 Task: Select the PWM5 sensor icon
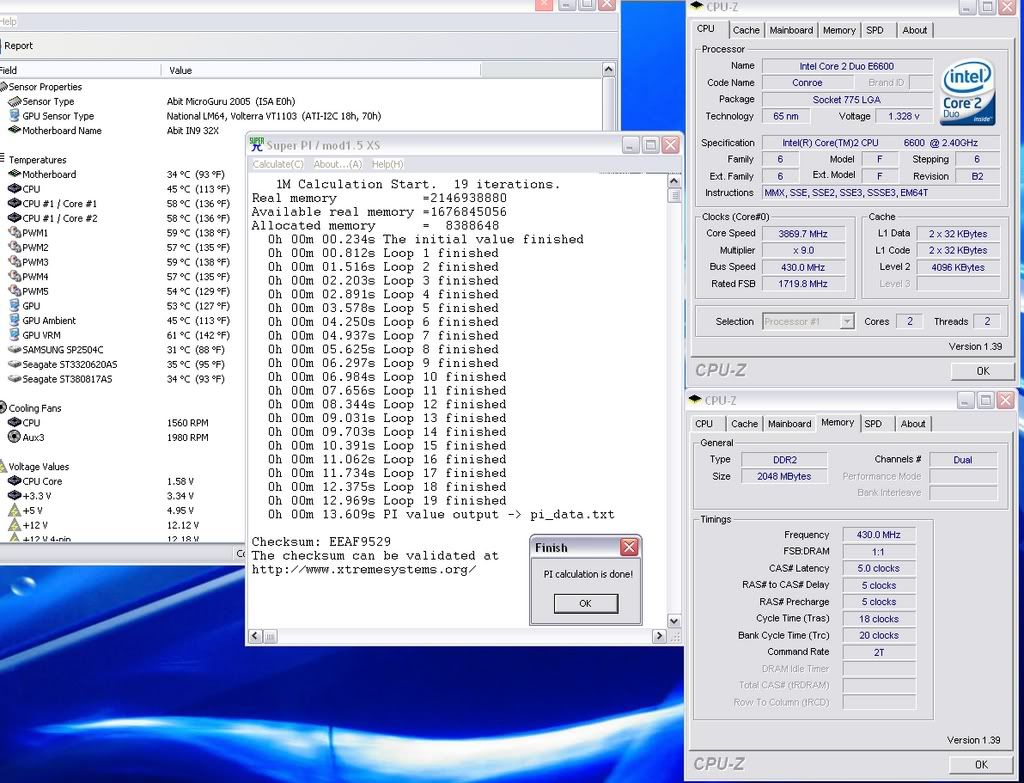tap(14, 291)
